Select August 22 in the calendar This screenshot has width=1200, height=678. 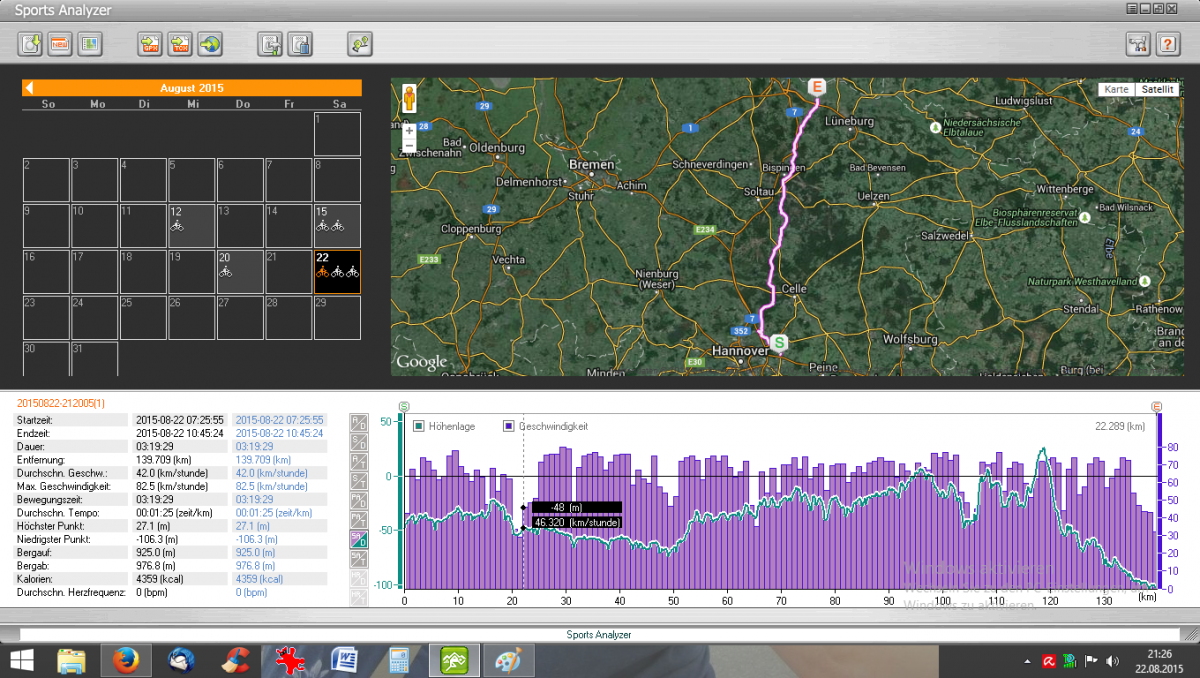coord(337,271)
